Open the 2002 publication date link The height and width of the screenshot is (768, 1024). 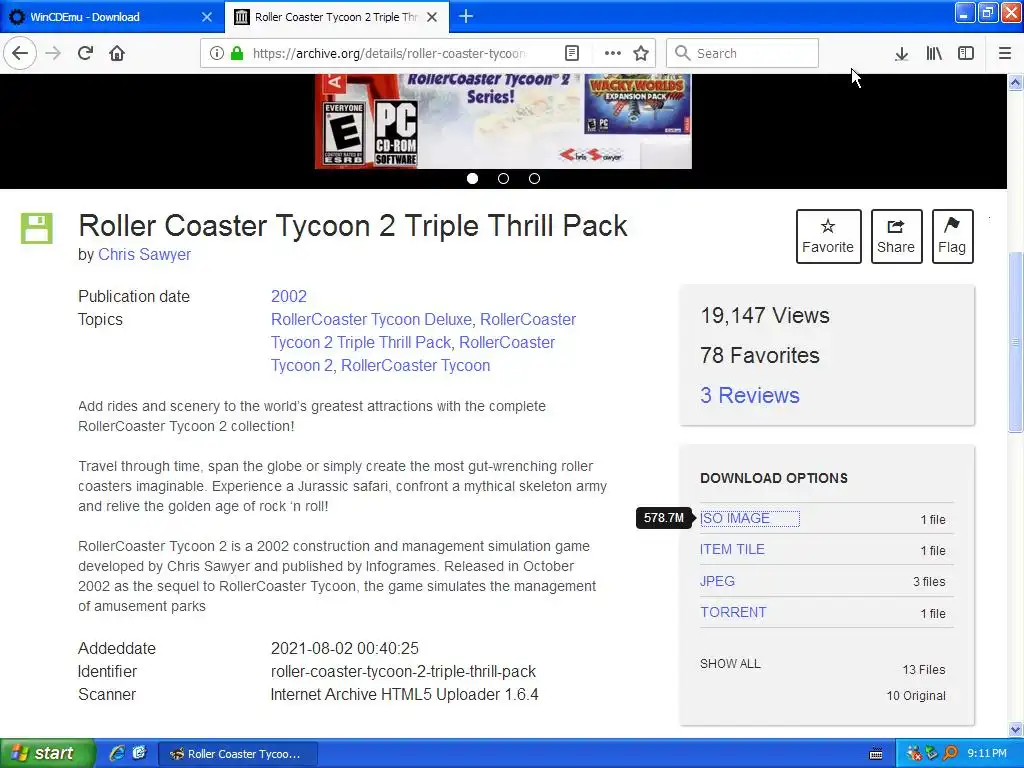click(x=289, y=296)
